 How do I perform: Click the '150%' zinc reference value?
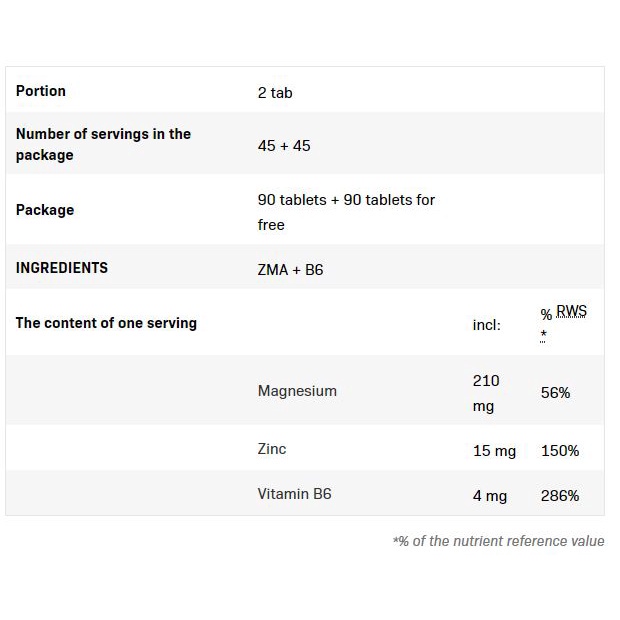tap(560, 451)
